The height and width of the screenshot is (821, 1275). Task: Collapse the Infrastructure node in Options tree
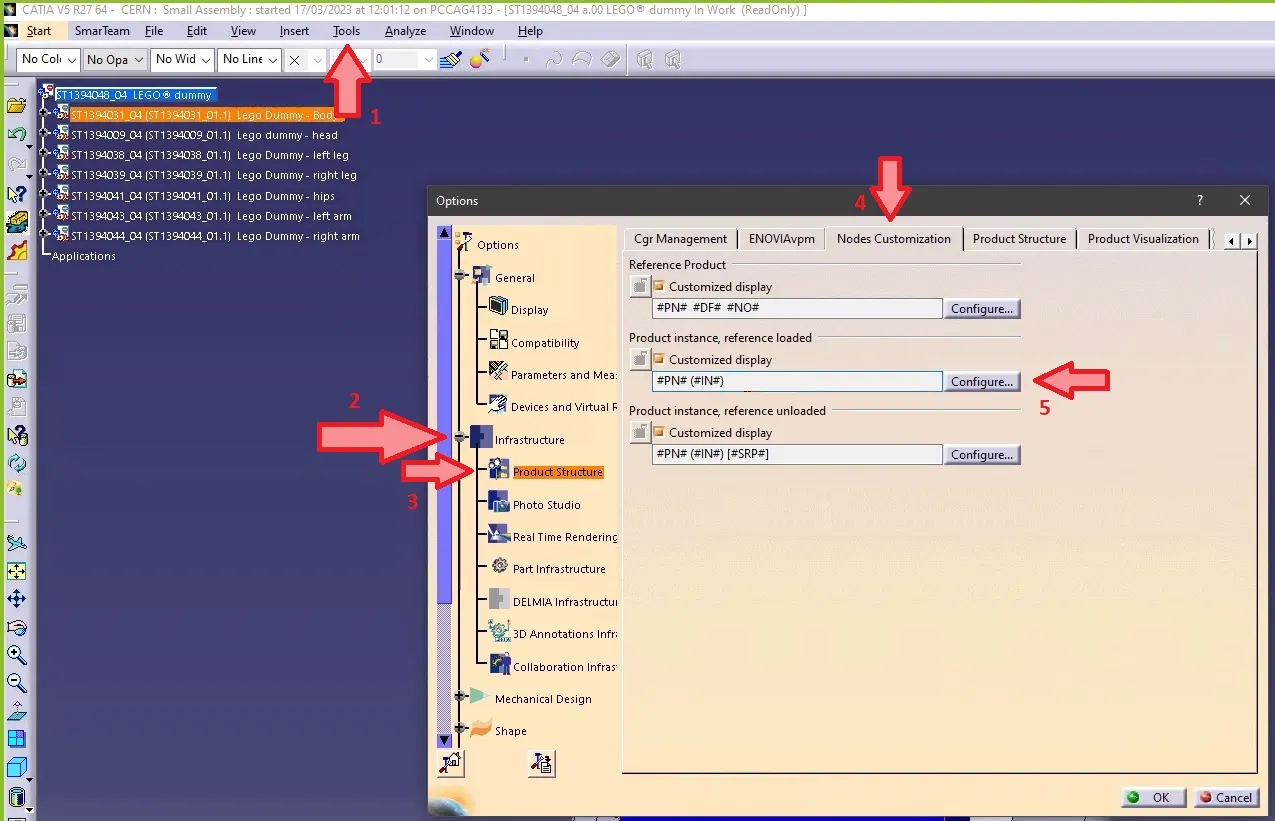(460, 437)
